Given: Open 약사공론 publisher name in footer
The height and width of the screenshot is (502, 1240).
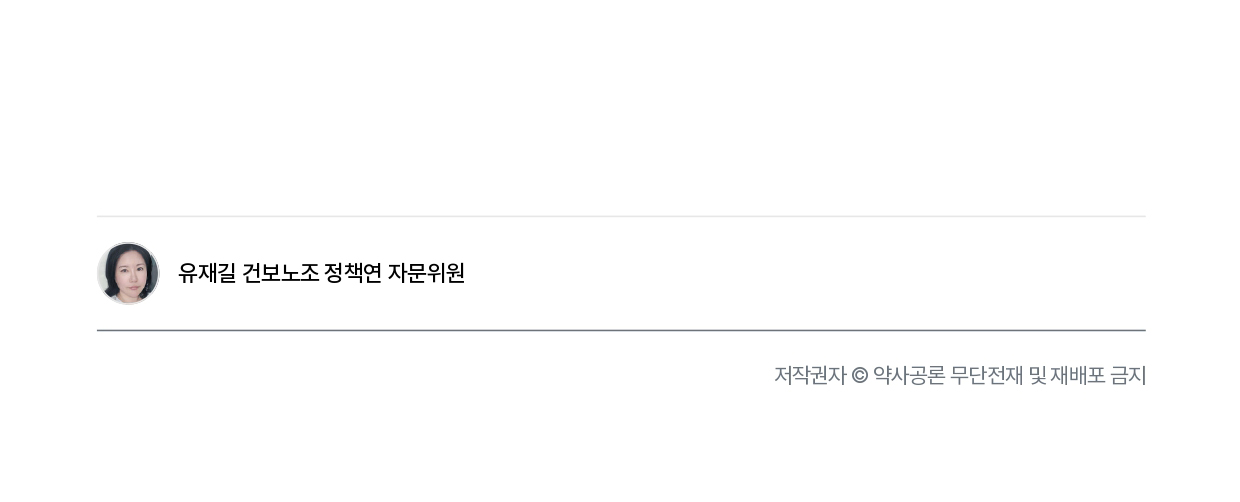Looking at the screenshot, I should (908, 376).
